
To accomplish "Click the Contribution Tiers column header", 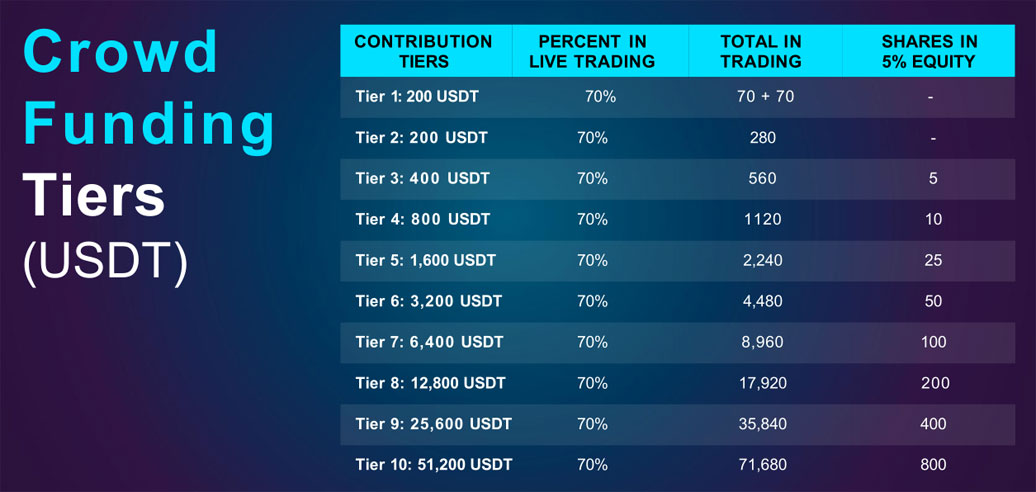I will pyautogui.click(x=423, y=52).
